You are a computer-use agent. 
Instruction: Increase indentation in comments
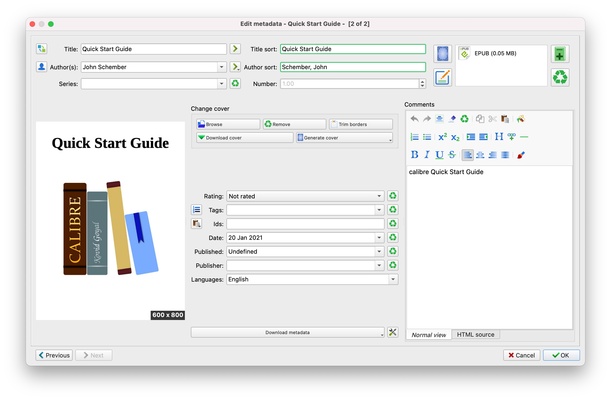tap(471, 137)
